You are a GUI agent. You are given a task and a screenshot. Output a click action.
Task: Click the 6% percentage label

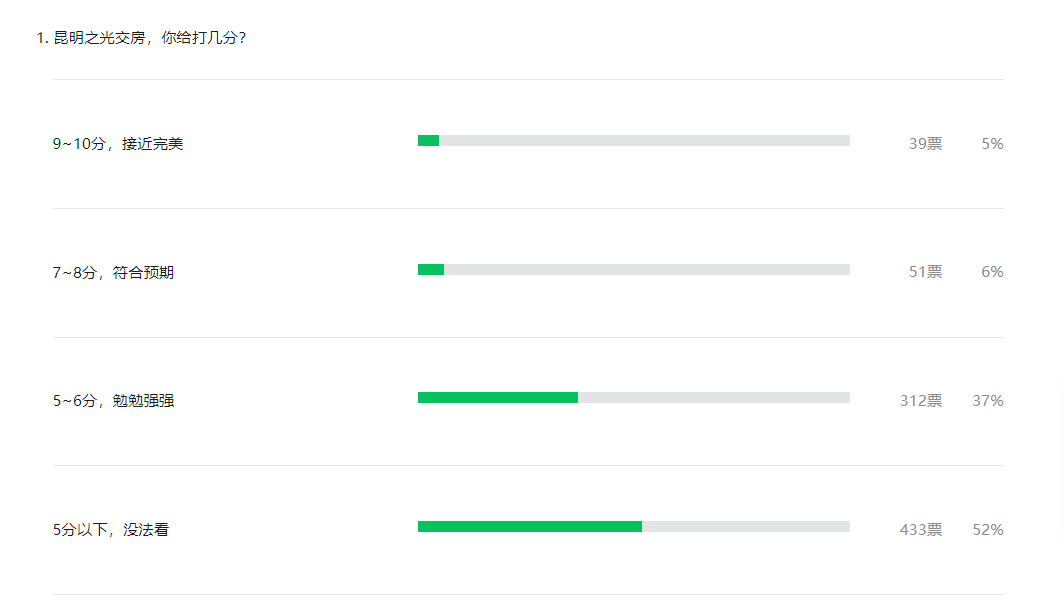coord(992,272)
